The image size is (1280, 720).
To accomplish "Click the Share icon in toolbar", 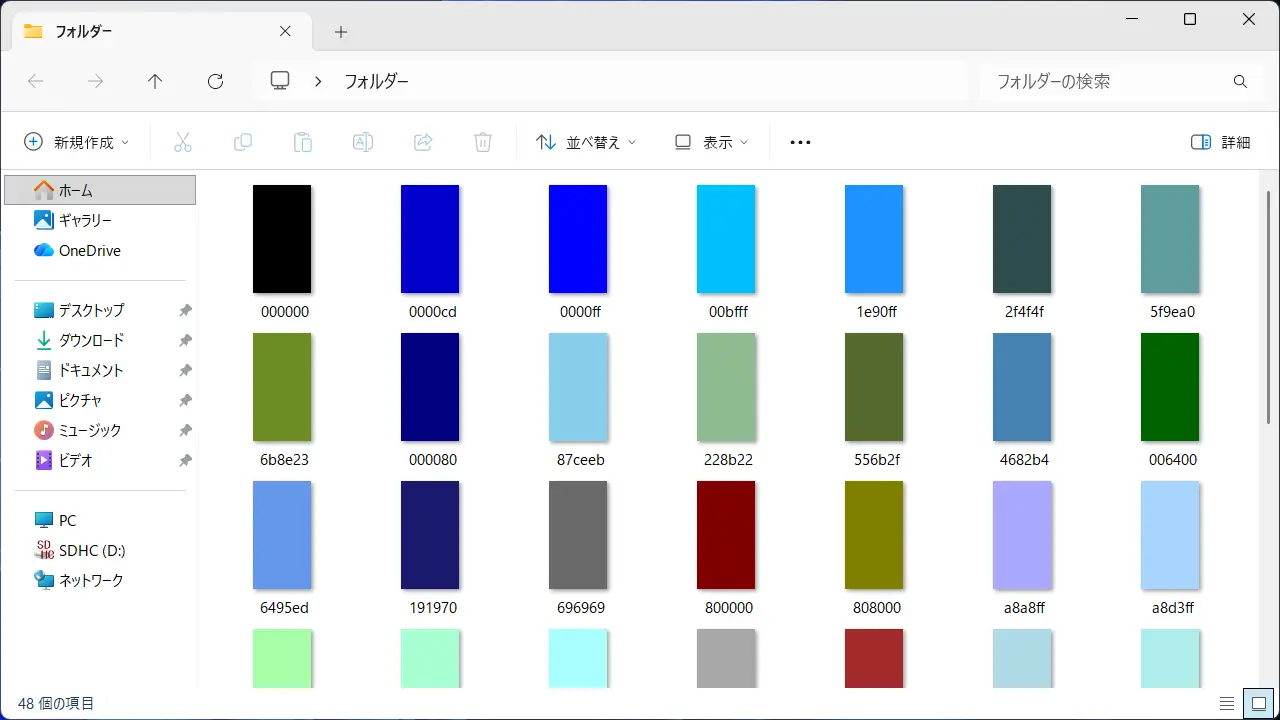I will 423,142.
